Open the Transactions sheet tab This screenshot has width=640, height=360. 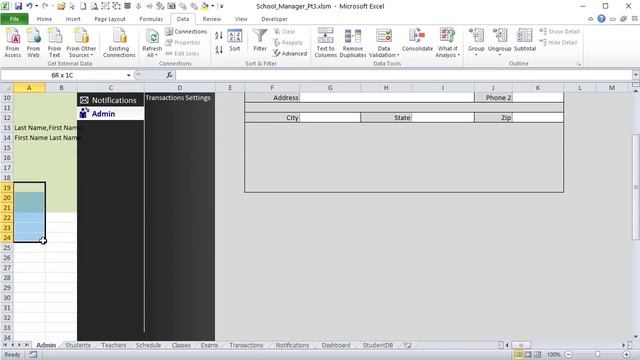(246, 345)
